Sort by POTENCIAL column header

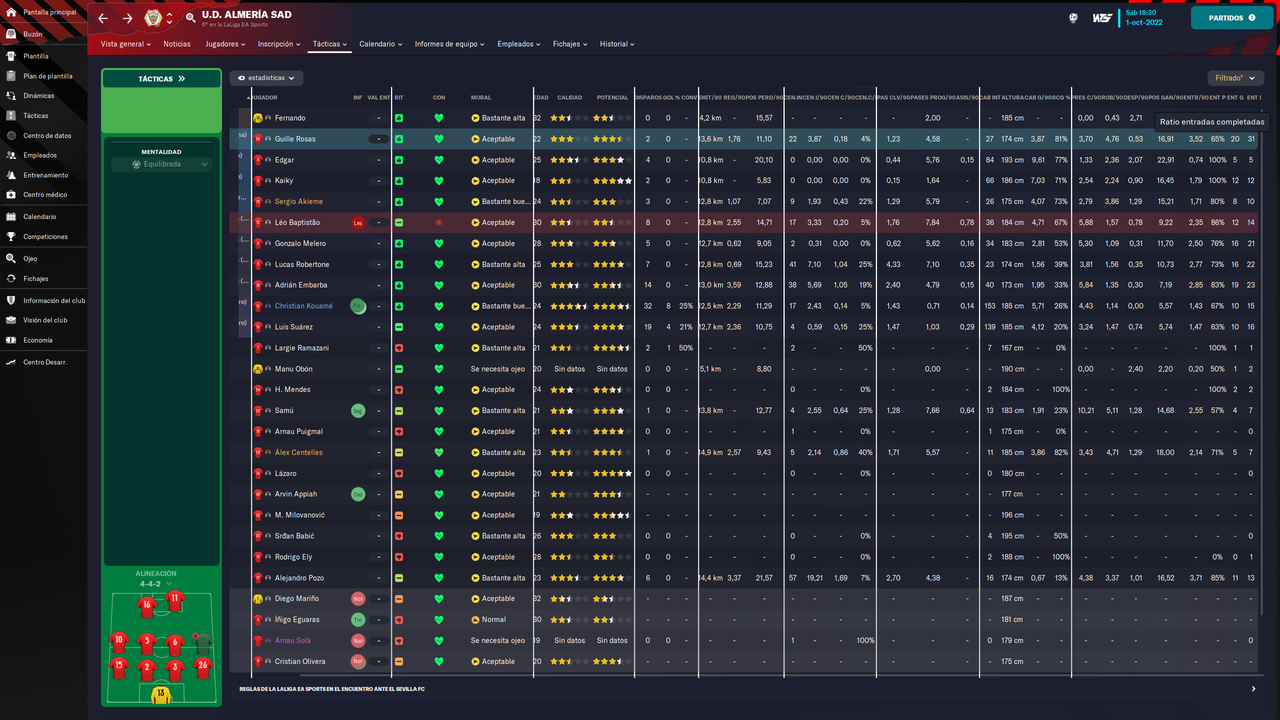tap(612, 98)
